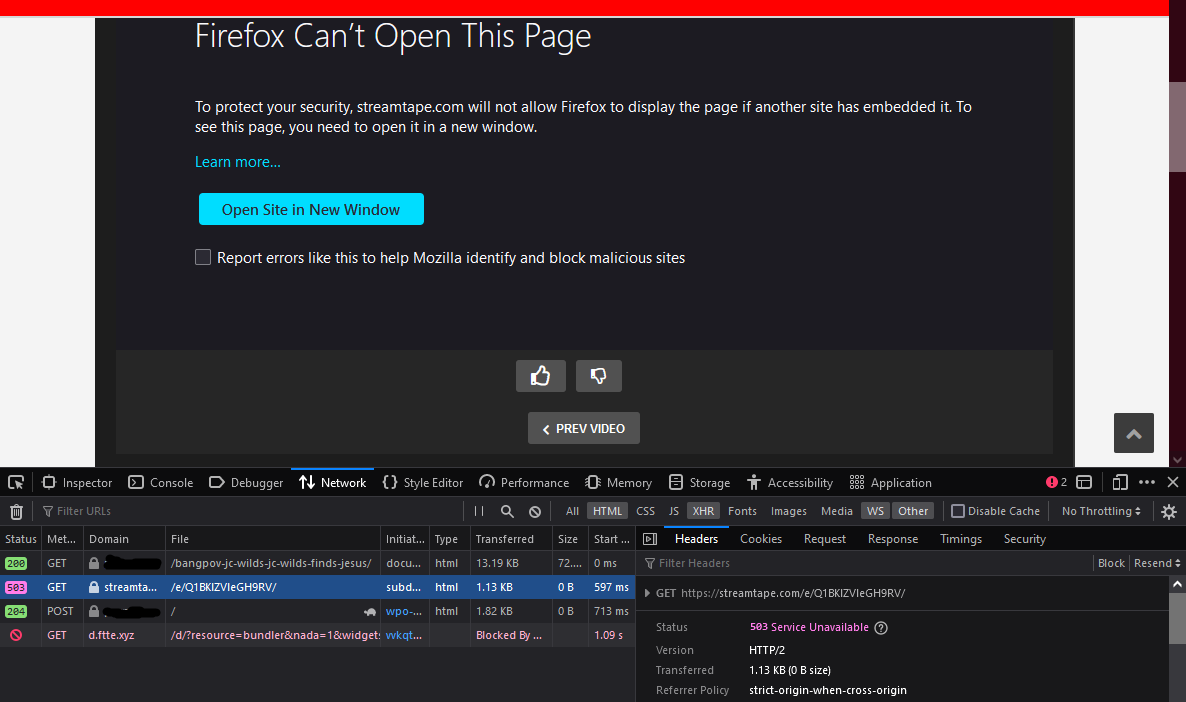This screenshot has width=1186, height=702.
Task: Click the element picker icon in devtools
Action: pos(16,483)
